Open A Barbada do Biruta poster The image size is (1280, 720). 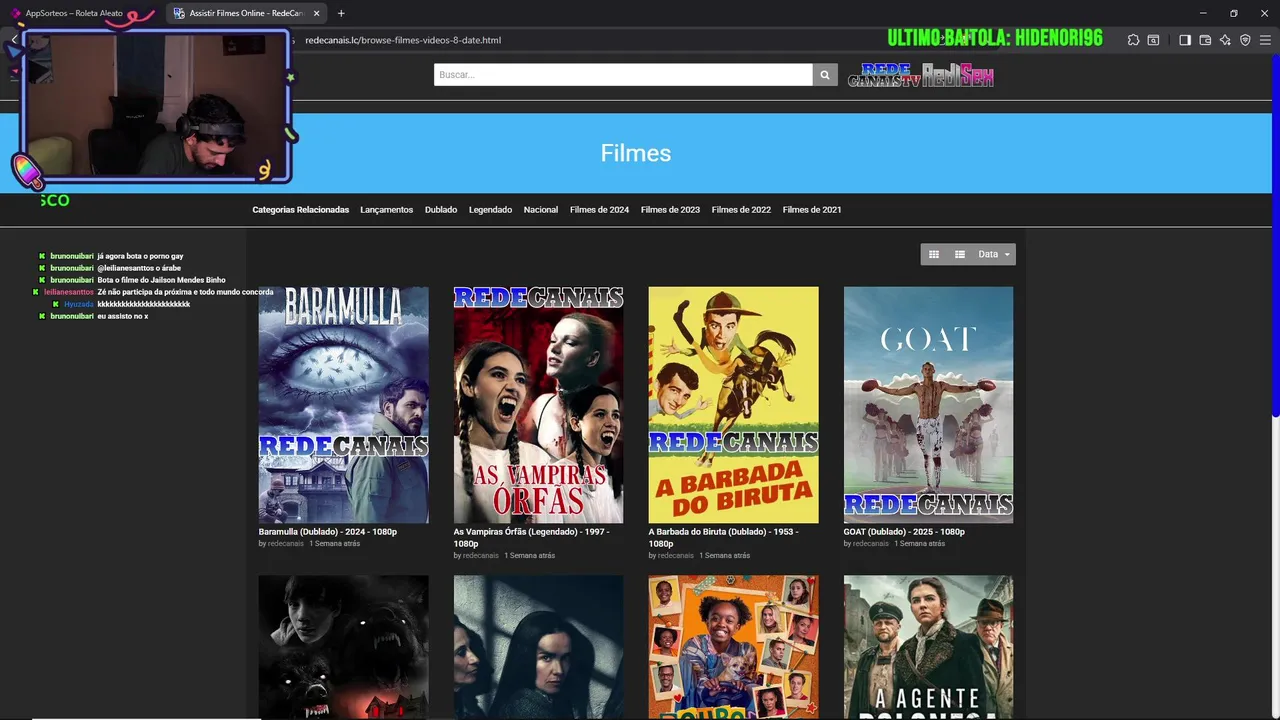pos(733,405)
